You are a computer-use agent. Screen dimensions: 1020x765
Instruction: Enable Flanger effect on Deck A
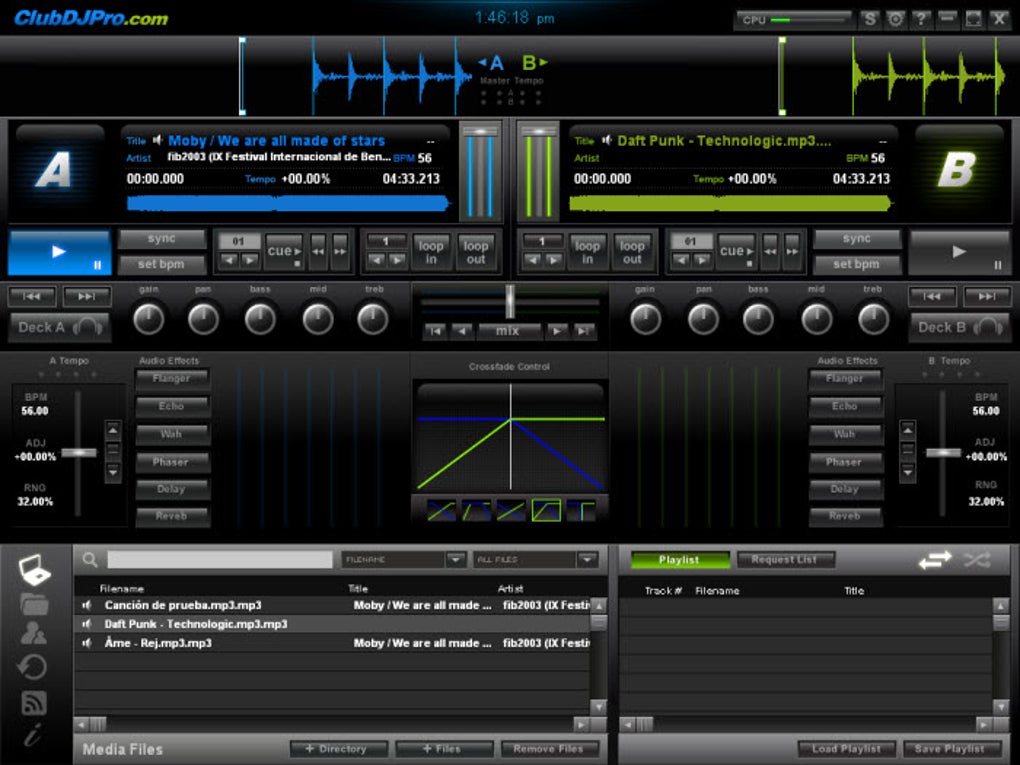(172, 378)
